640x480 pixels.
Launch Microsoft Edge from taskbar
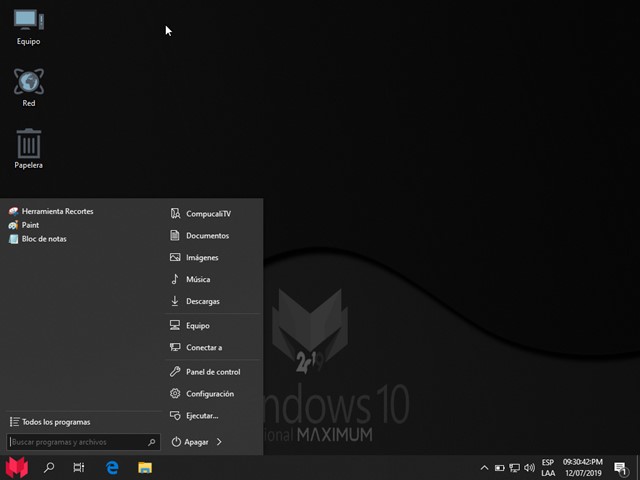coord(112,467)
